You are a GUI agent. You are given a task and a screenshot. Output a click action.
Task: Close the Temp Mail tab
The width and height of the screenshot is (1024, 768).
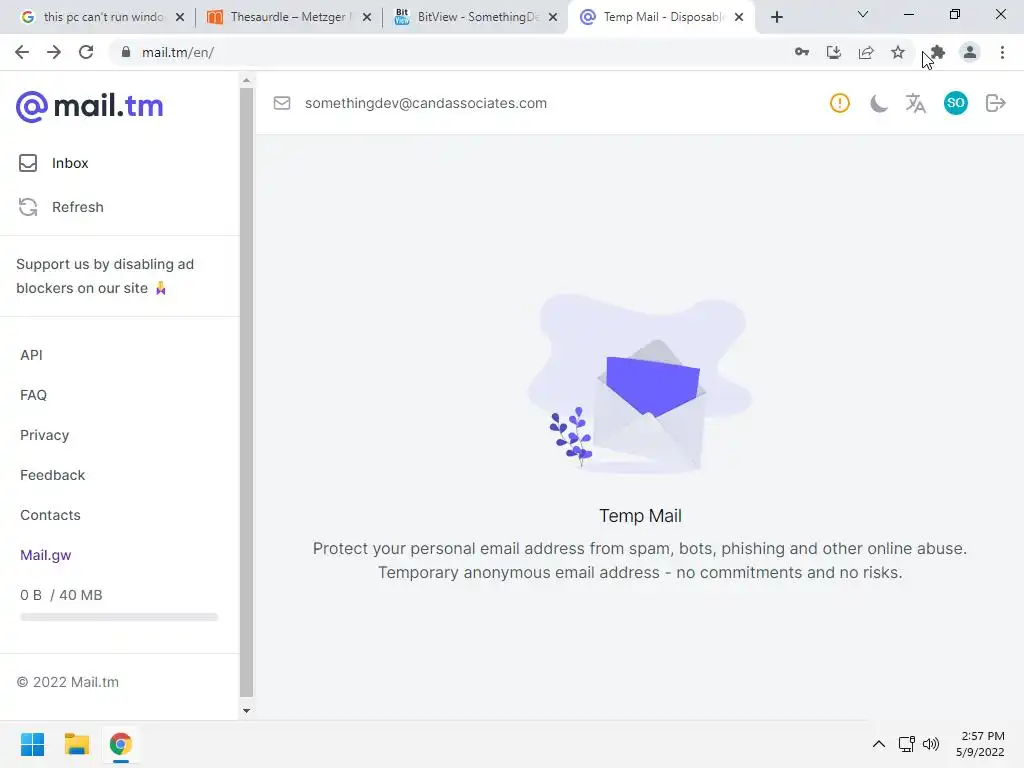pyautogui.click(x=739, y=17)
